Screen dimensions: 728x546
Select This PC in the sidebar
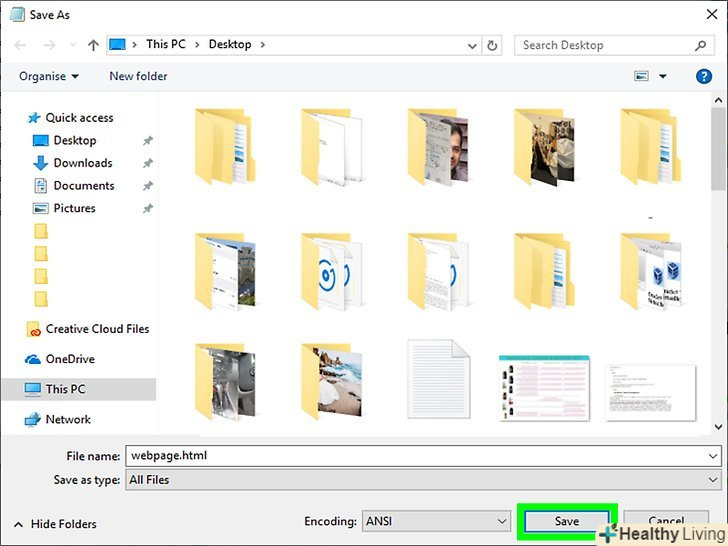[x=79, y=389]
